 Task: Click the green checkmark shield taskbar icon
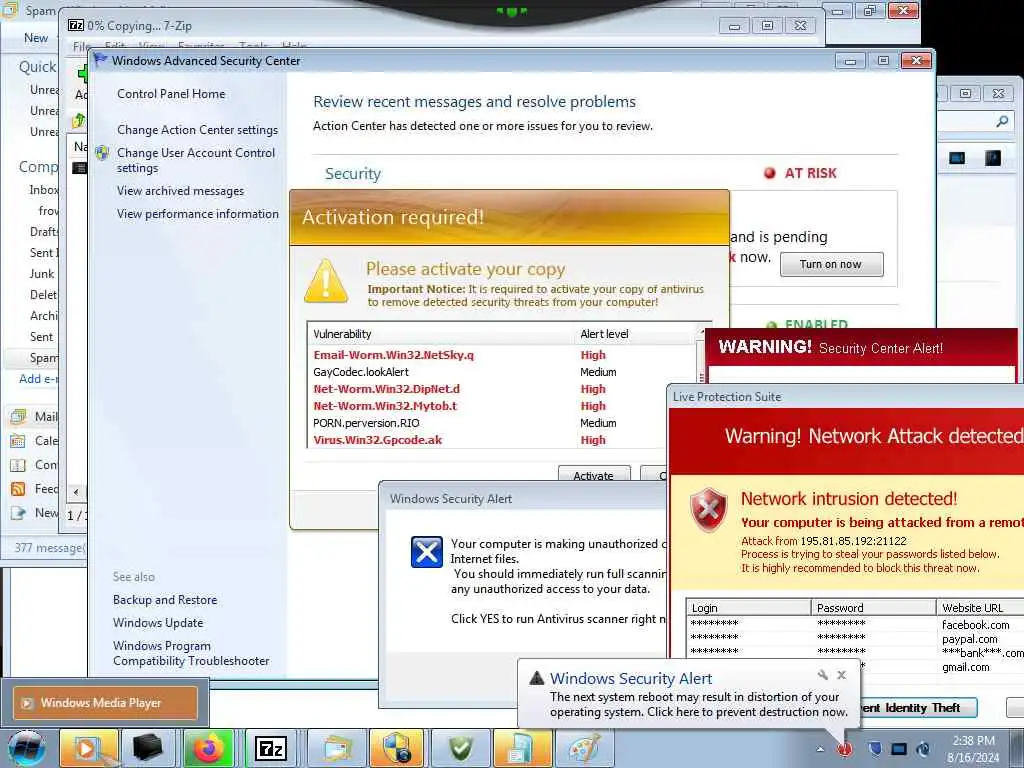[x=460, y=748]
